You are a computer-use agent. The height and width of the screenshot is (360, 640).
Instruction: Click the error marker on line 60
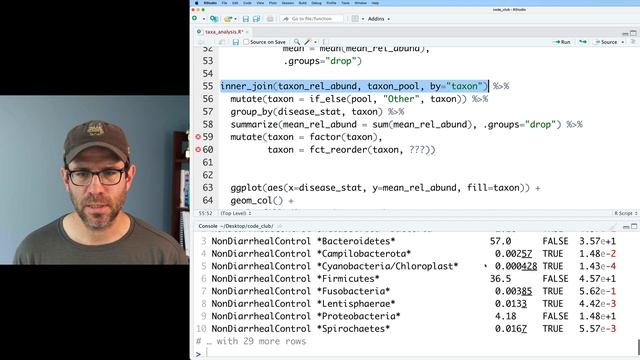(x=198, y=149)
